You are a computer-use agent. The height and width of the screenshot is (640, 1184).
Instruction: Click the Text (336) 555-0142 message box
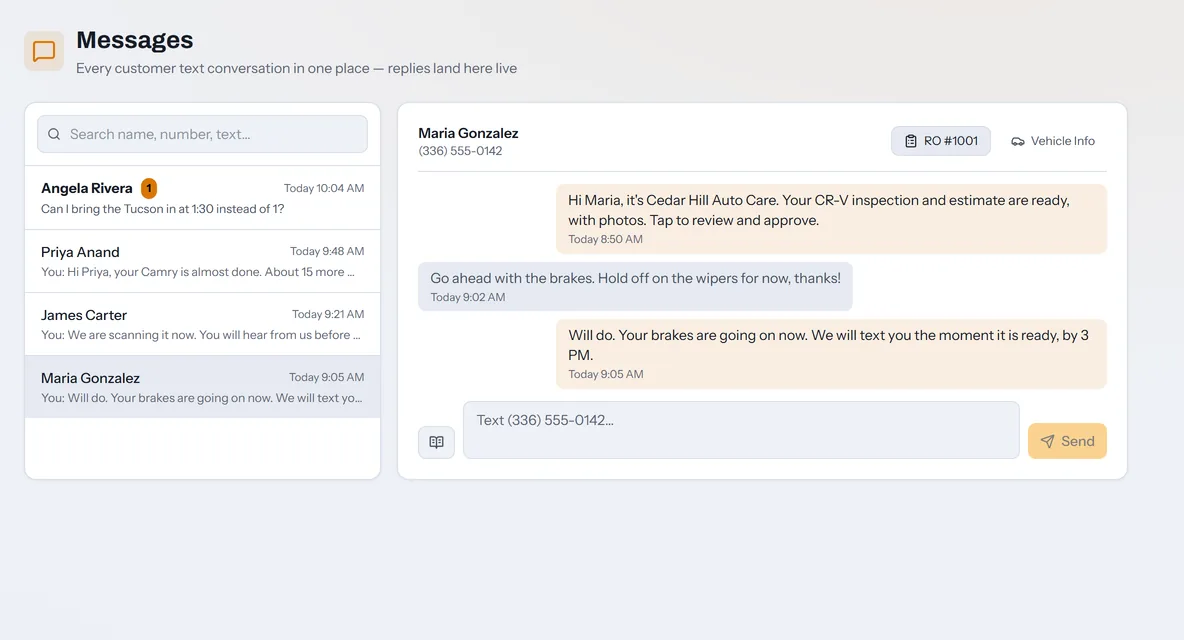742,430
